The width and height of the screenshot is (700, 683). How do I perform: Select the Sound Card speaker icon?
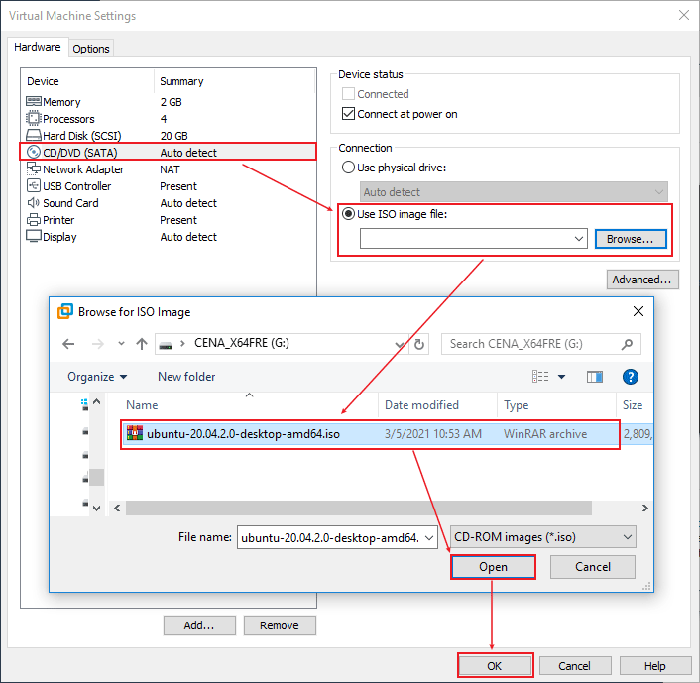coord(33,203)
